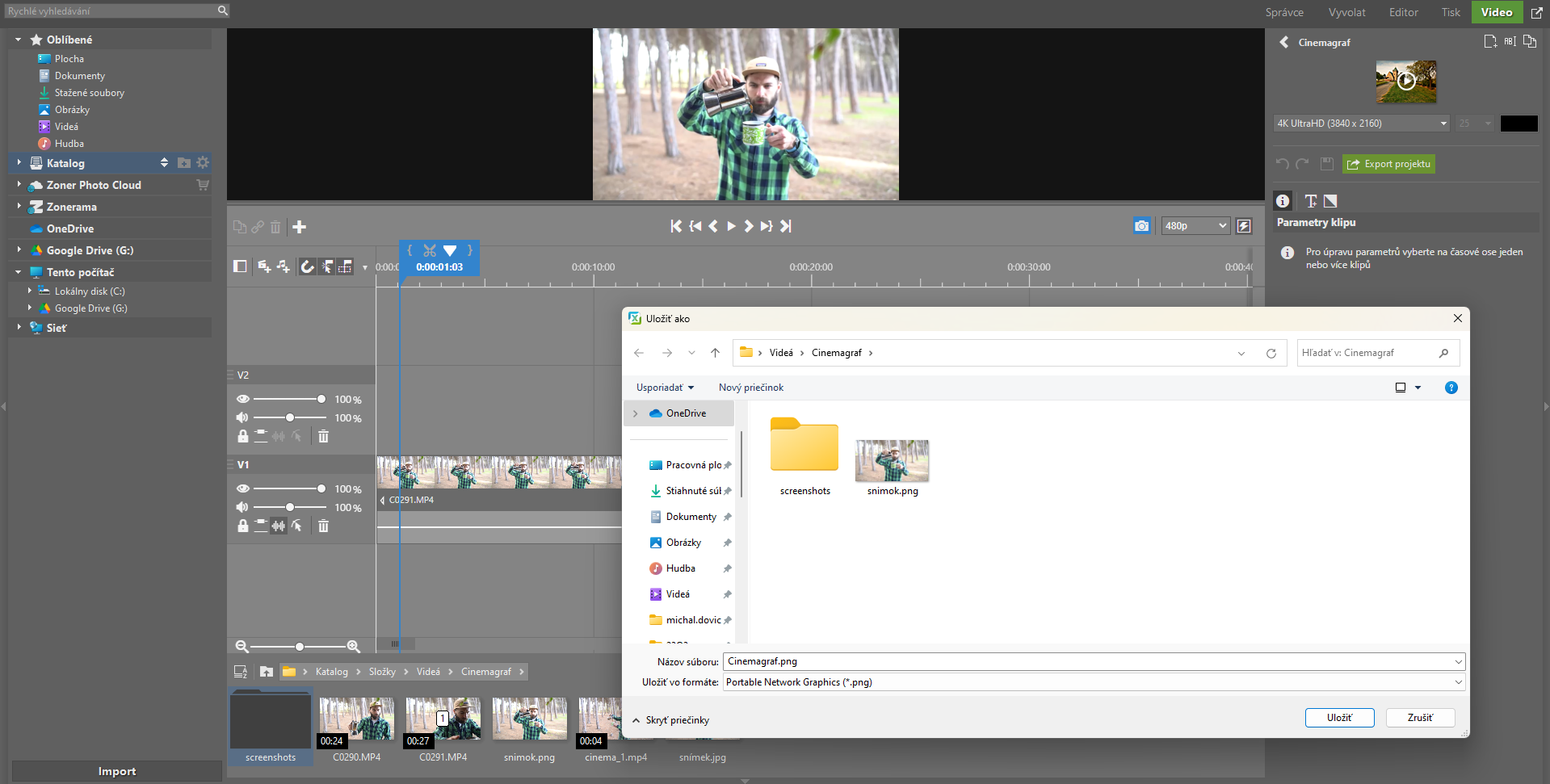This screenshot has height=784, width=1550.
Task: Delete the V2 track with its trash icon
Action: [323, 436]
